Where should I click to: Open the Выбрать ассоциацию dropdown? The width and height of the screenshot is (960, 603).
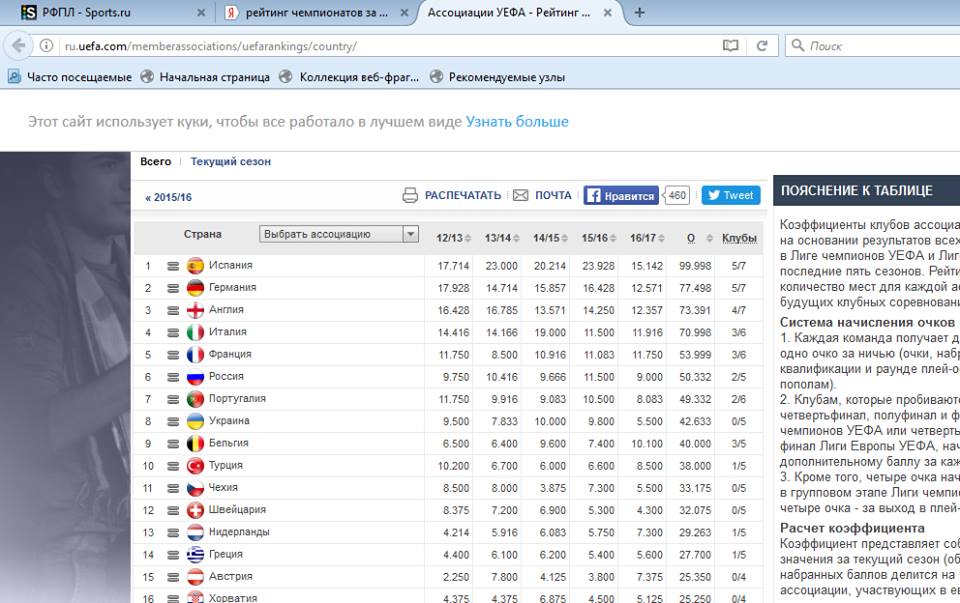pyautogui.click(x=339, y=234)
